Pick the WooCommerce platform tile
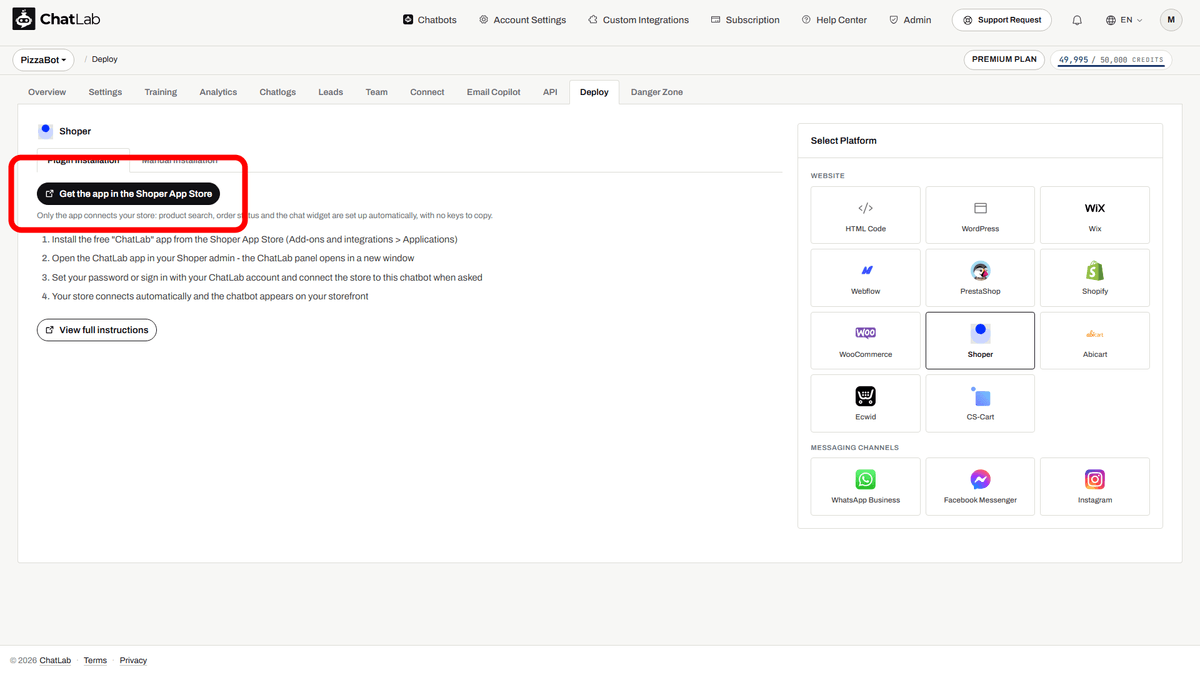The width and height of the screenshot is (1200, 675). 866,341
